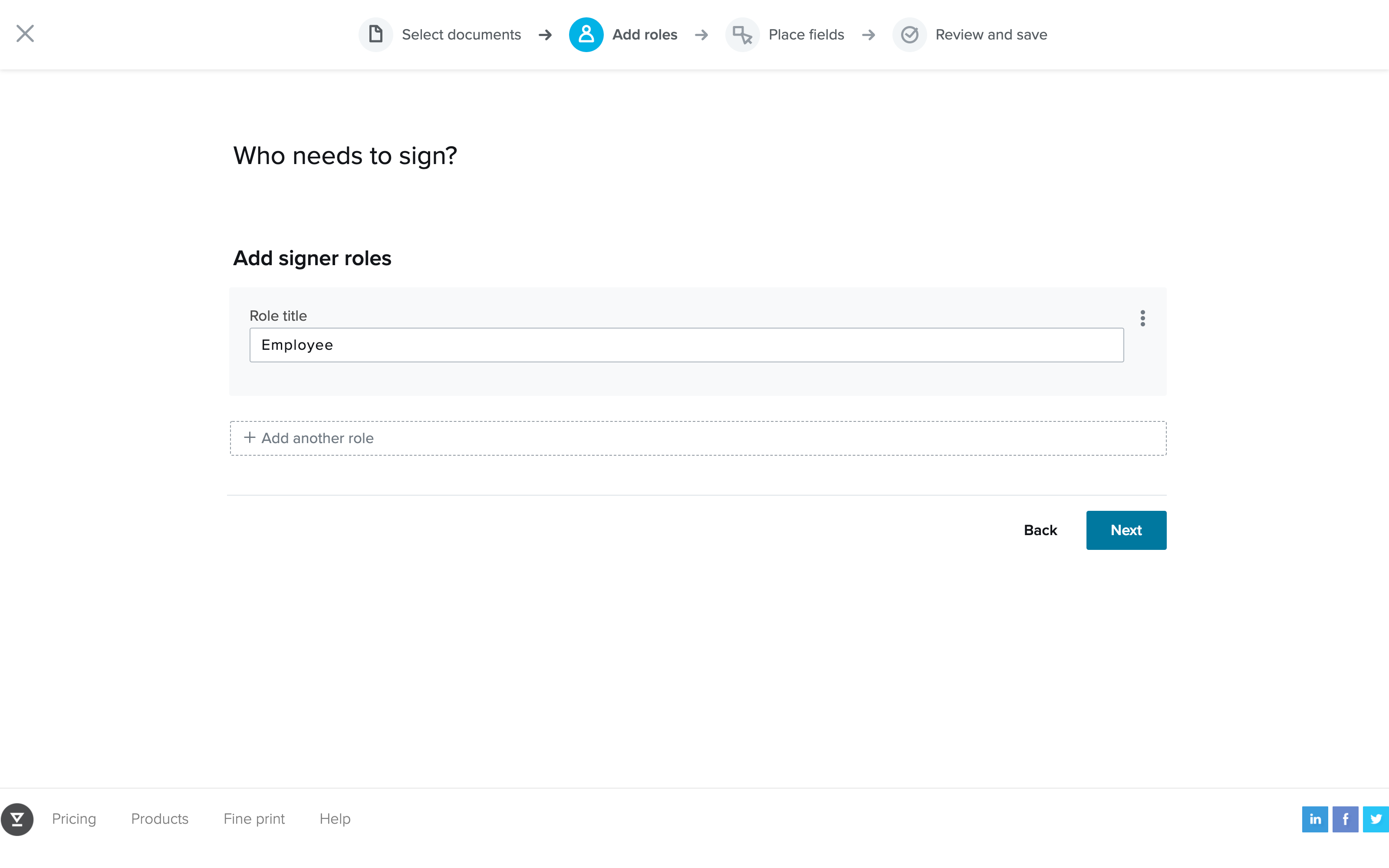Open the Facebook social icon

1346,819
